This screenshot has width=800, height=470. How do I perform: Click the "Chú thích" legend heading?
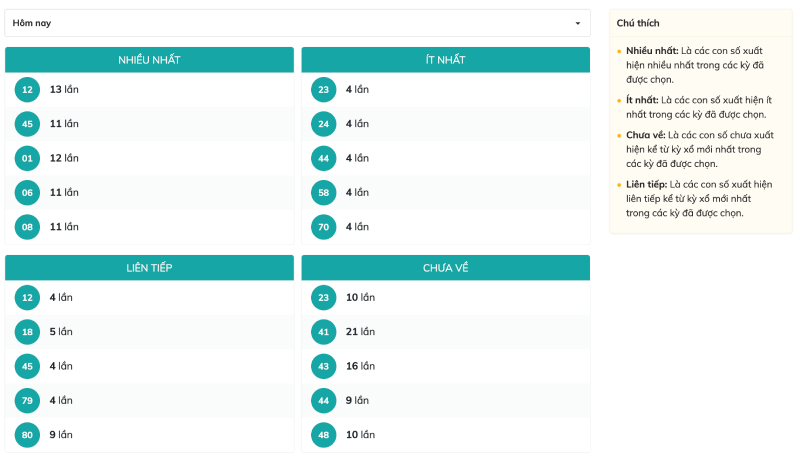(638, 23)
